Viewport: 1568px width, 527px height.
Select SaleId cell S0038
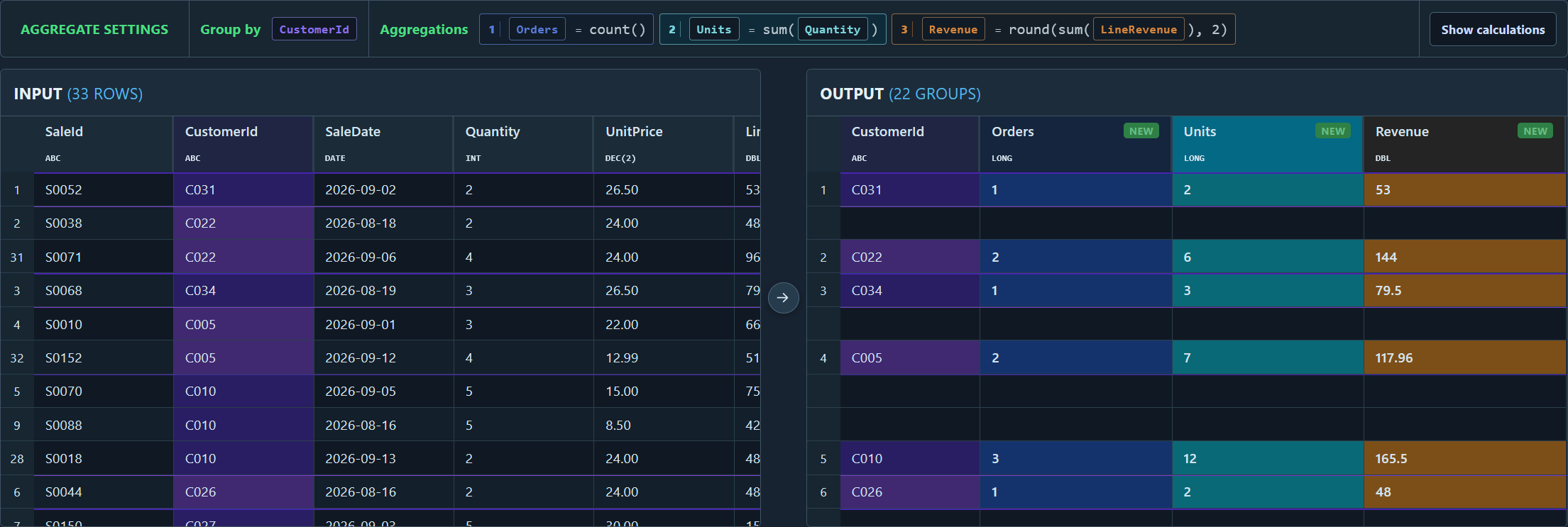click(104, 223)
